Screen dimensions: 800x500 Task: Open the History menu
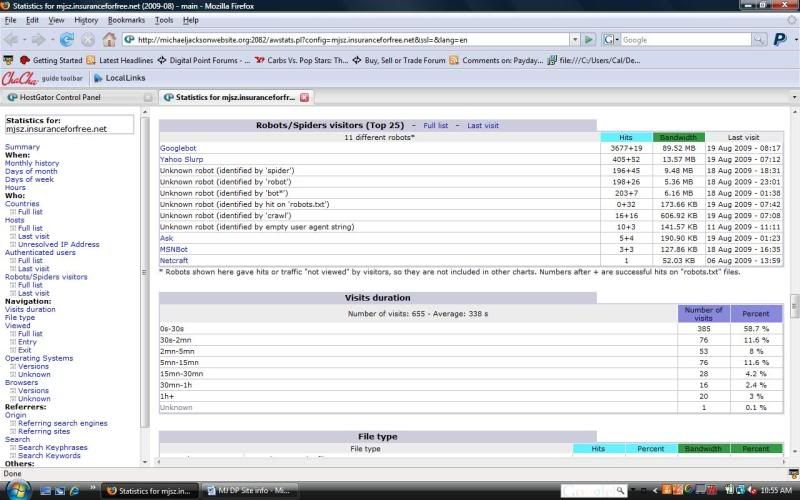86,20
